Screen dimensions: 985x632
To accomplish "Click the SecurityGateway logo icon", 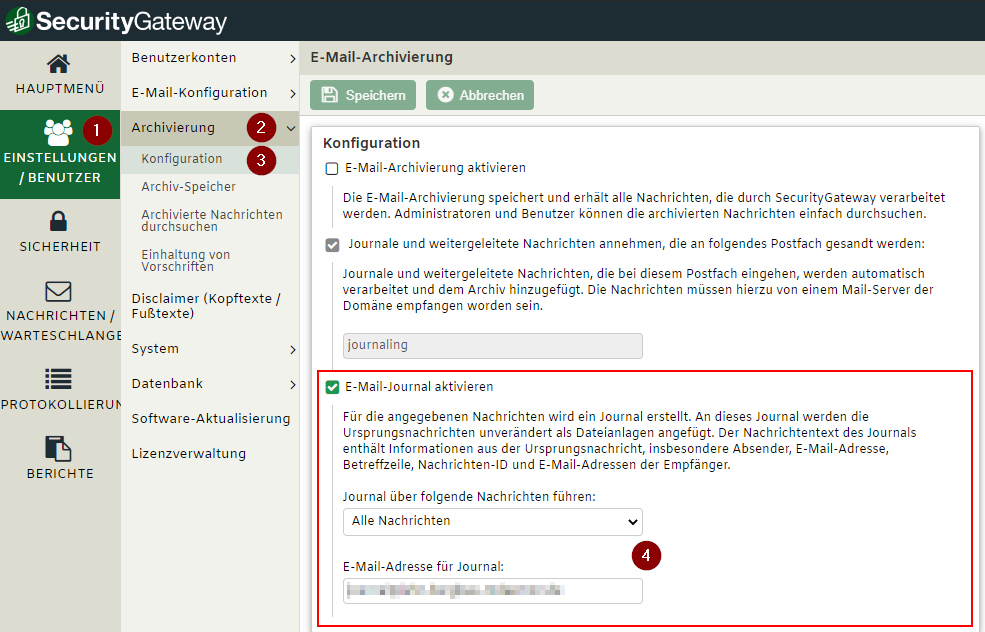I will (20, 20).
